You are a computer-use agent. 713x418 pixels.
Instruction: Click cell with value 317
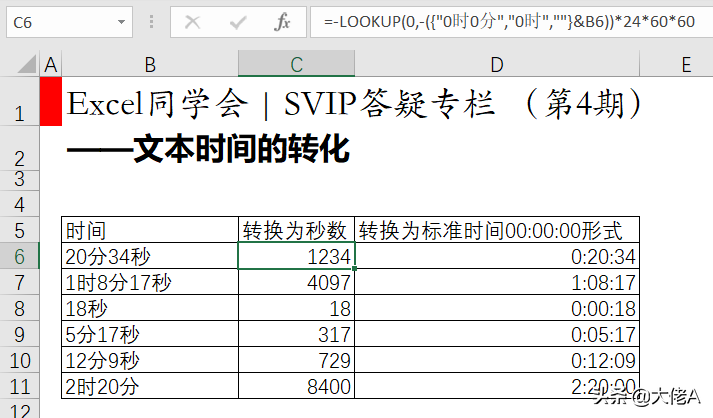pyautogui.click(x=296, y=333)
